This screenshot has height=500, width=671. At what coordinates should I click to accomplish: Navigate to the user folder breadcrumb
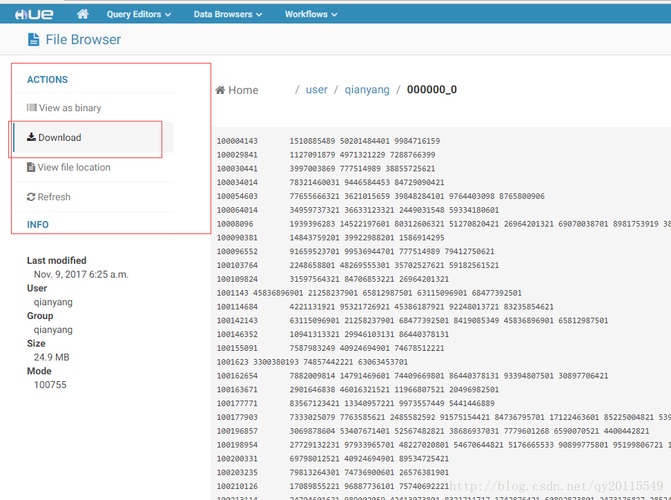click(316, 90)
